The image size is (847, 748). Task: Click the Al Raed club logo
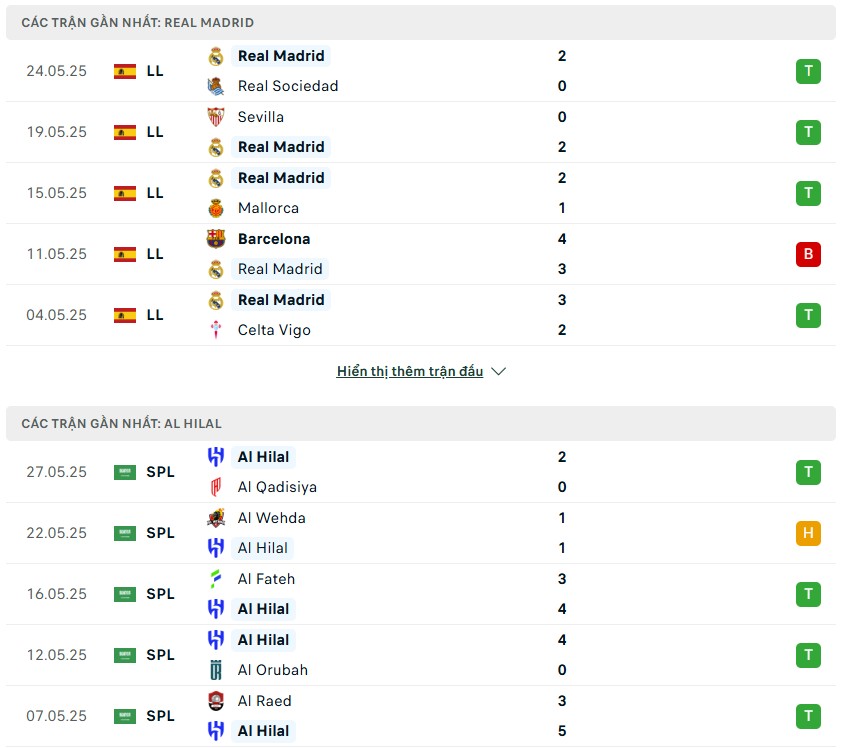click(216, 701)
